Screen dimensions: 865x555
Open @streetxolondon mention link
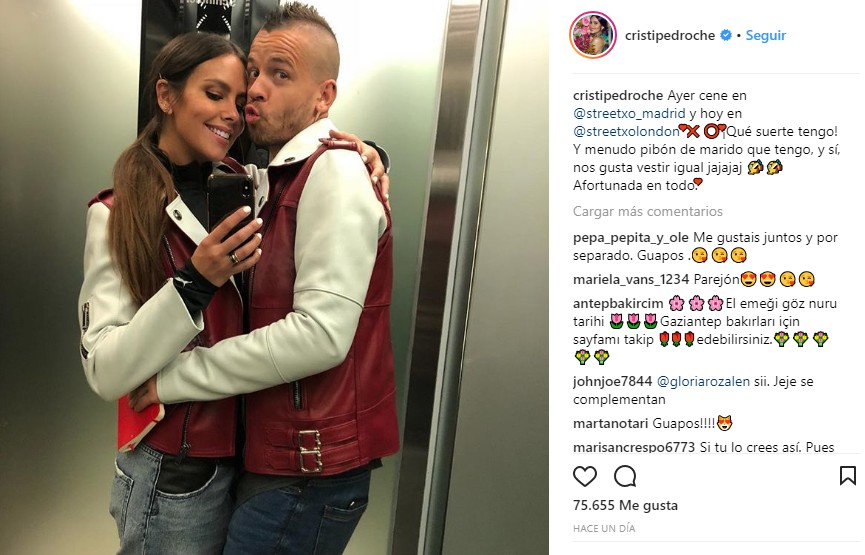tap(626, 132)
